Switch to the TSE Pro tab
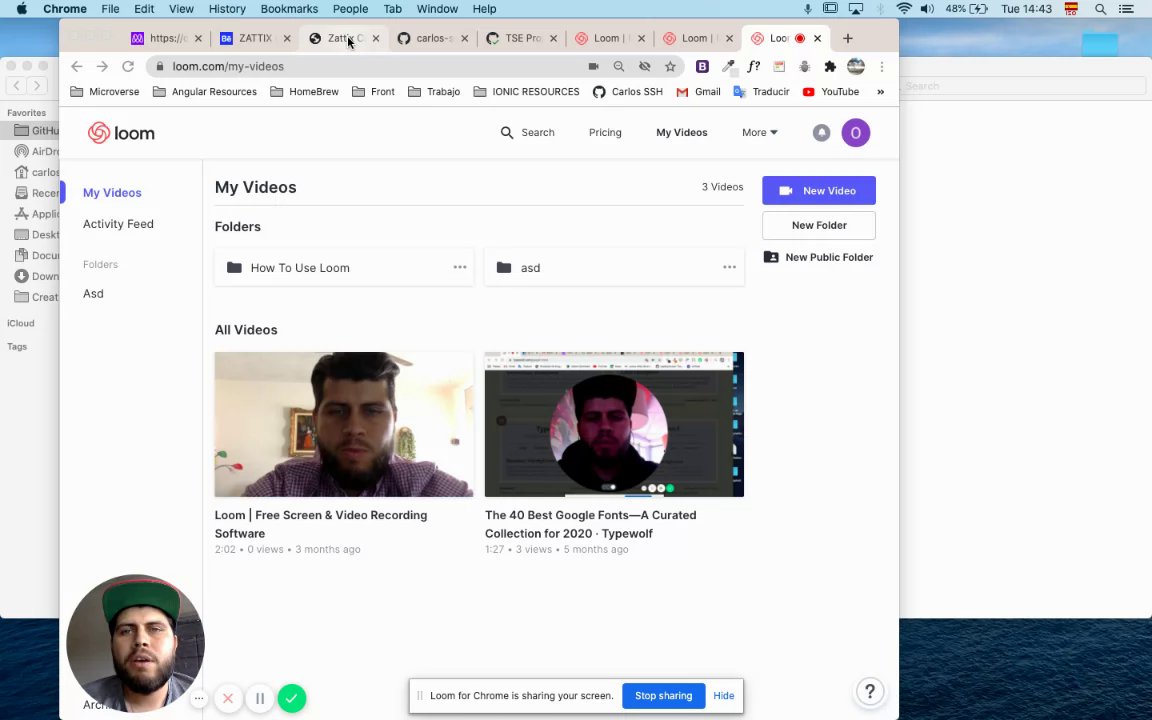Image resolution: width=1152 pixels, height=720 pixels. point(522,38)
